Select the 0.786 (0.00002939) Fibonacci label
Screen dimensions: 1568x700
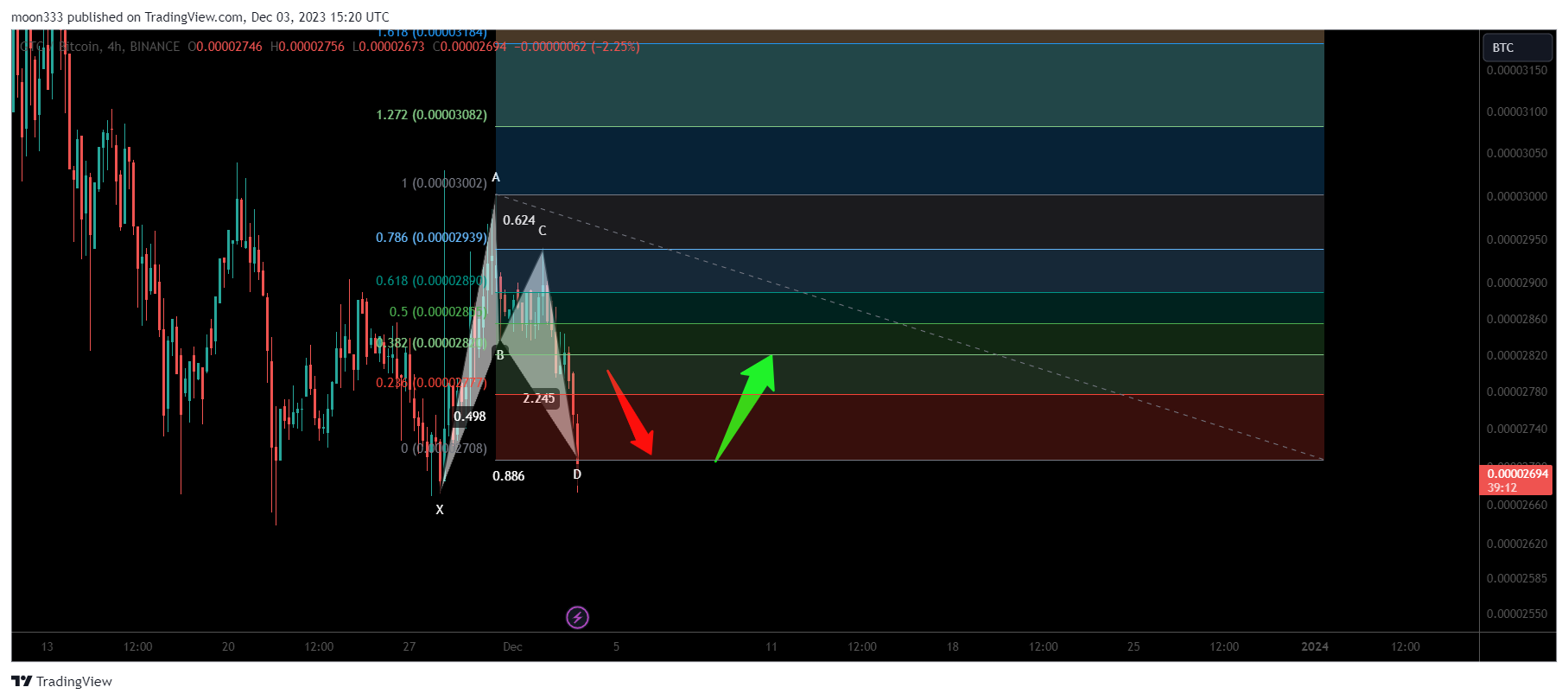click(x=431, y=238)
